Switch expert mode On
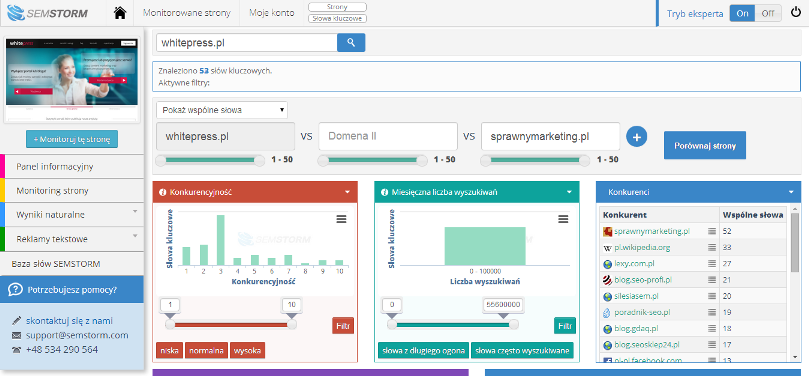Viewport: 809px width, 376px height. tap(742, 13)
